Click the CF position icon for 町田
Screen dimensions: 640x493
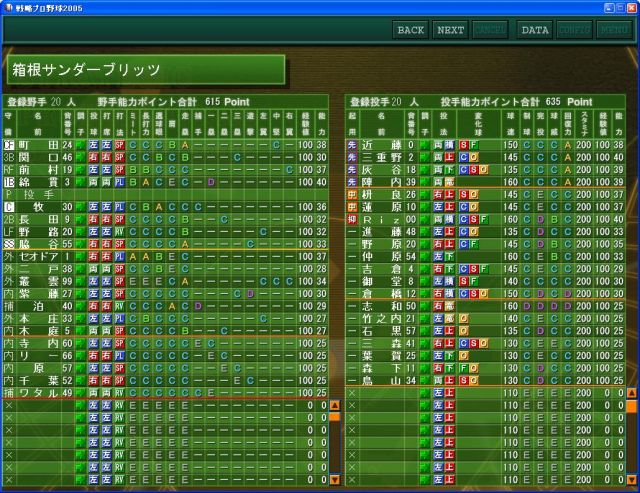coord(9,145)
